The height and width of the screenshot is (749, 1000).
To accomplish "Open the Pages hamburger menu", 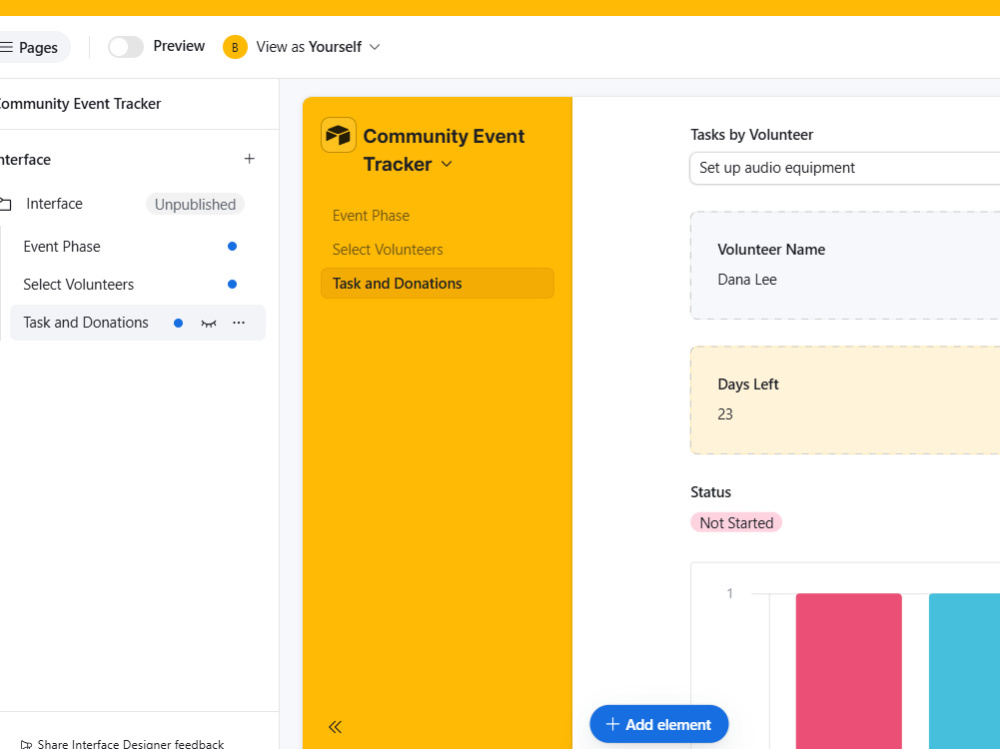I will [x=29, y=47].
